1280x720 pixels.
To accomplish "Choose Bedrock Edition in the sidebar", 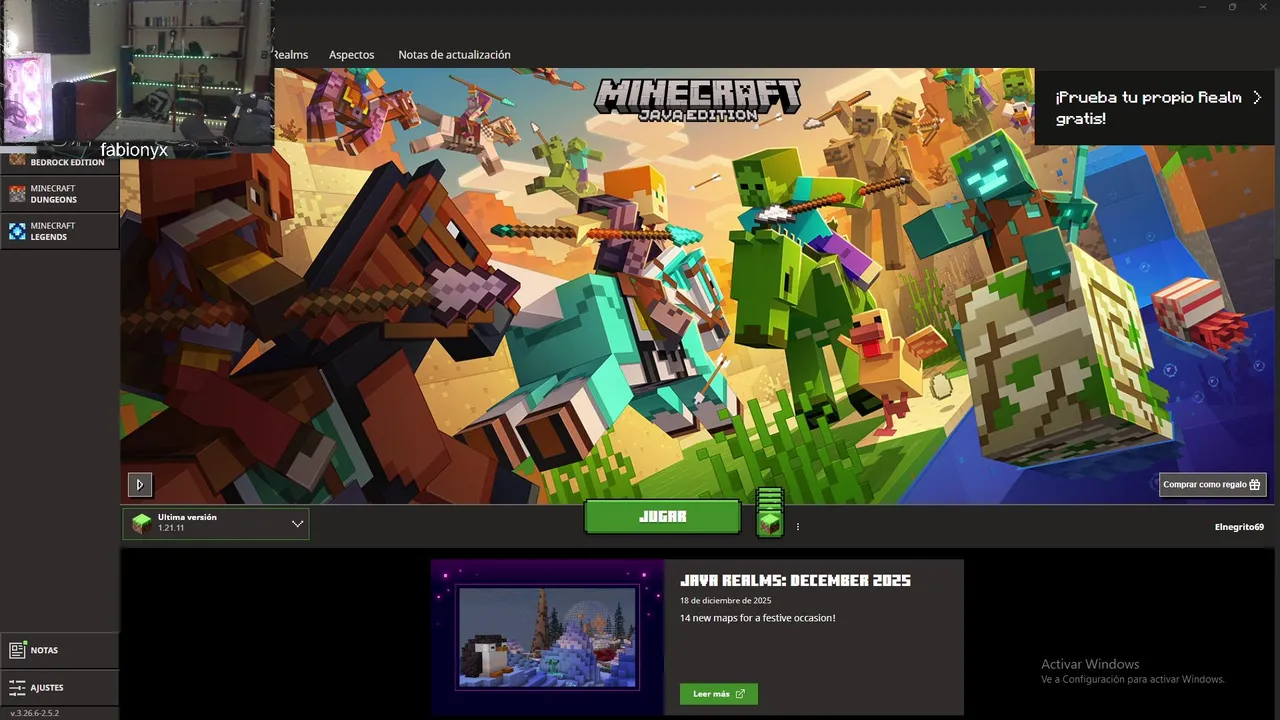I will (x=60, y=161).
